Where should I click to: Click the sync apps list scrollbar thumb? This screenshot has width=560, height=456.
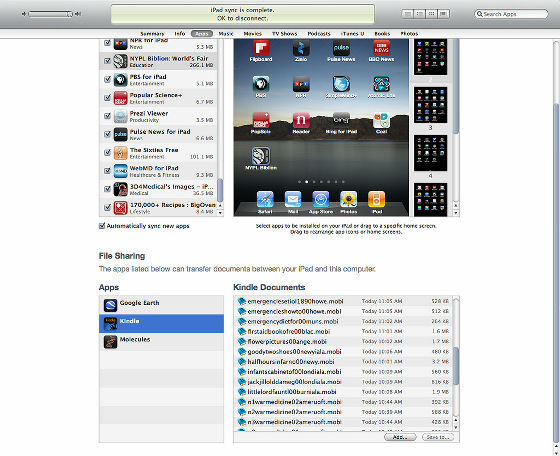click(x=220, y=190)
